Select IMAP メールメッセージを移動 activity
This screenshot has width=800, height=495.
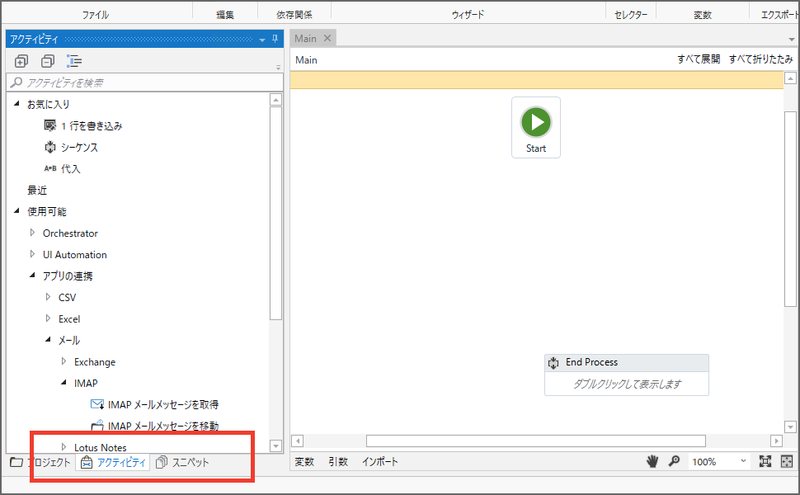click(x=155, y=426)
